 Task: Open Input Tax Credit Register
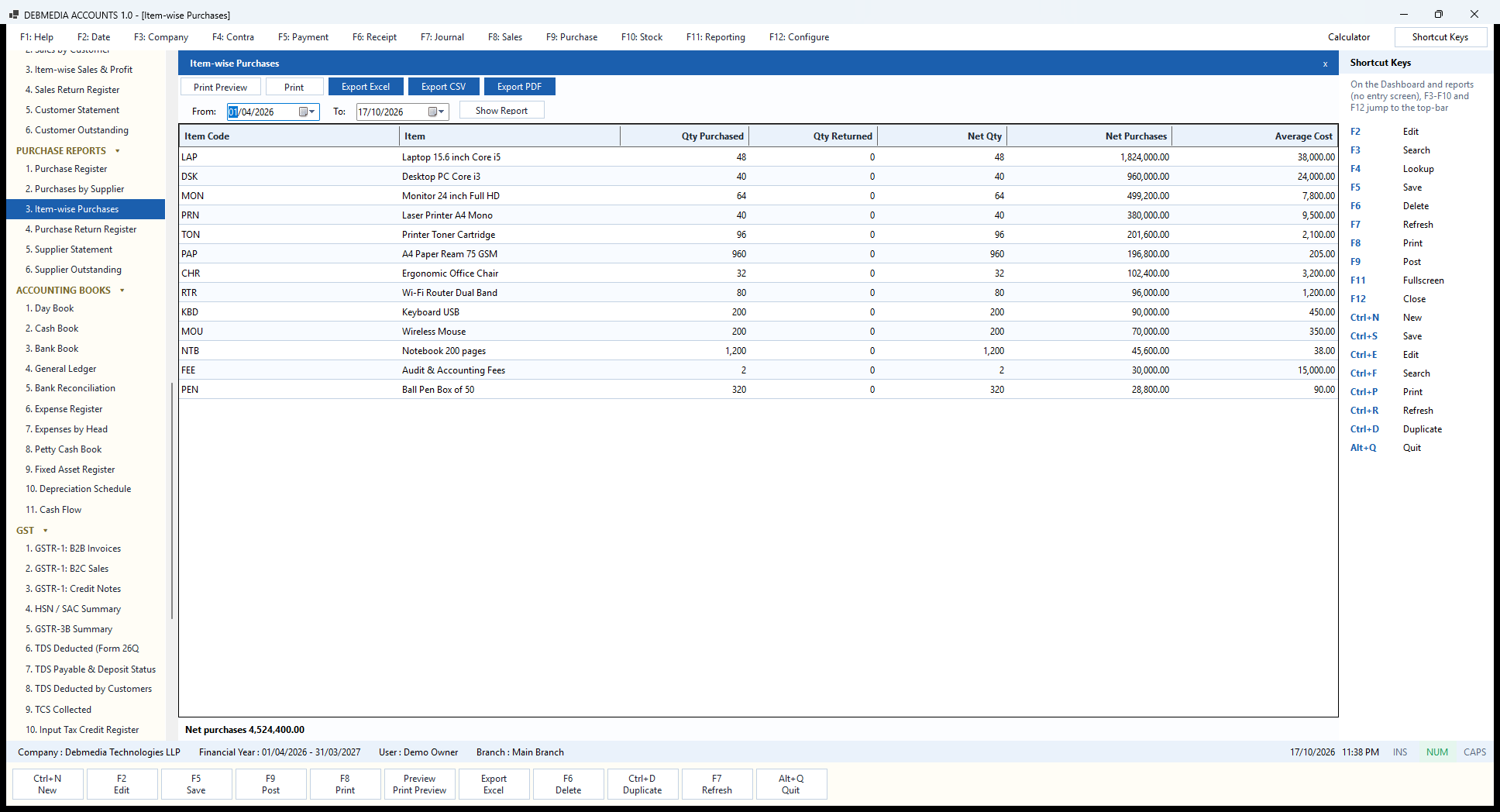[85, 730]
